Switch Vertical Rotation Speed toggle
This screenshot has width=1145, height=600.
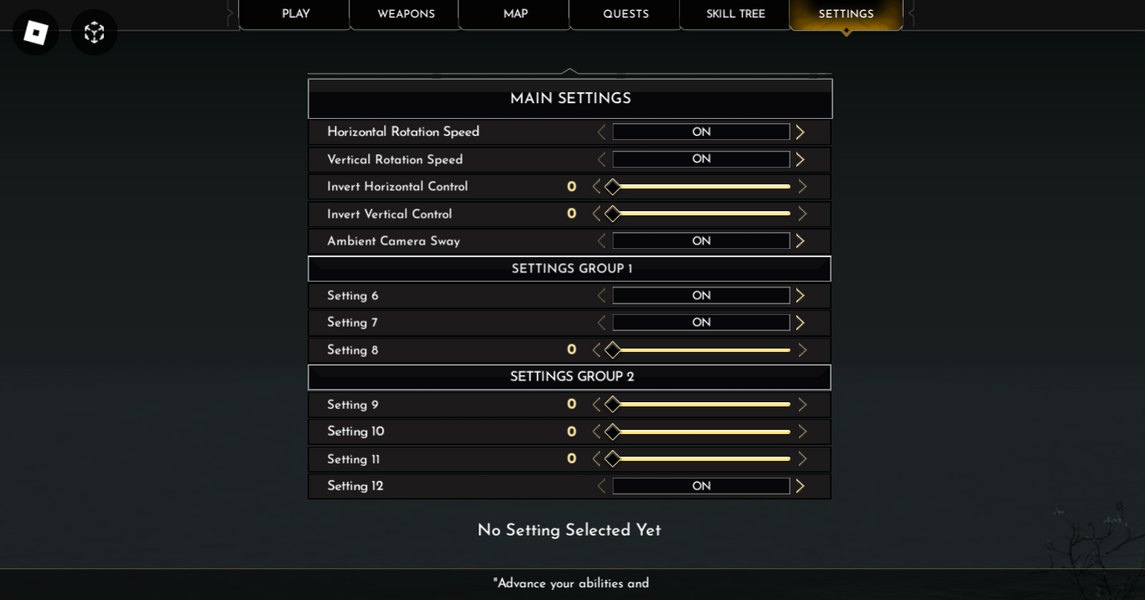(x=700, y=159)
